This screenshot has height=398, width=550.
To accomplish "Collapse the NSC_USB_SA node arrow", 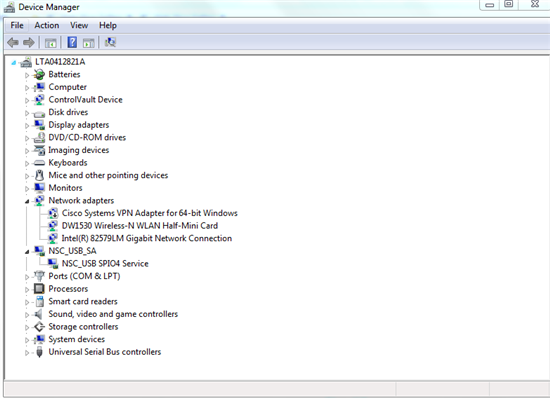I will click(27, 252).
